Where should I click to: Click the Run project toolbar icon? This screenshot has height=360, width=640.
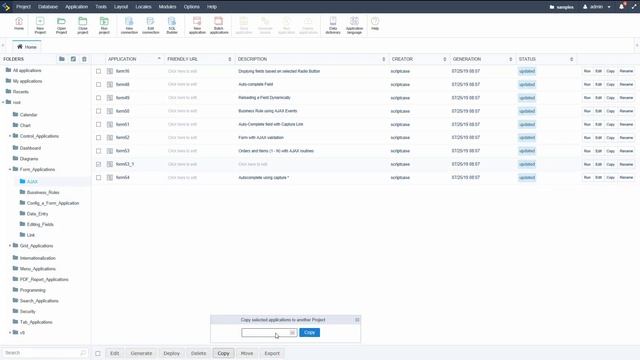point(104,25)
